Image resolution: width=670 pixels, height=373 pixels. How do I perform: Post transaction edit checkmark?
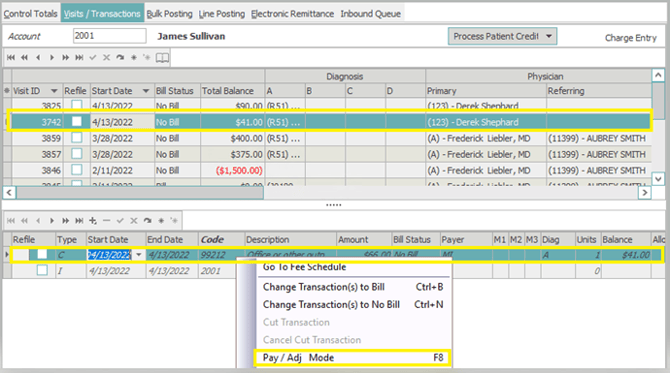pyautogui.click(x=120, y=220)
